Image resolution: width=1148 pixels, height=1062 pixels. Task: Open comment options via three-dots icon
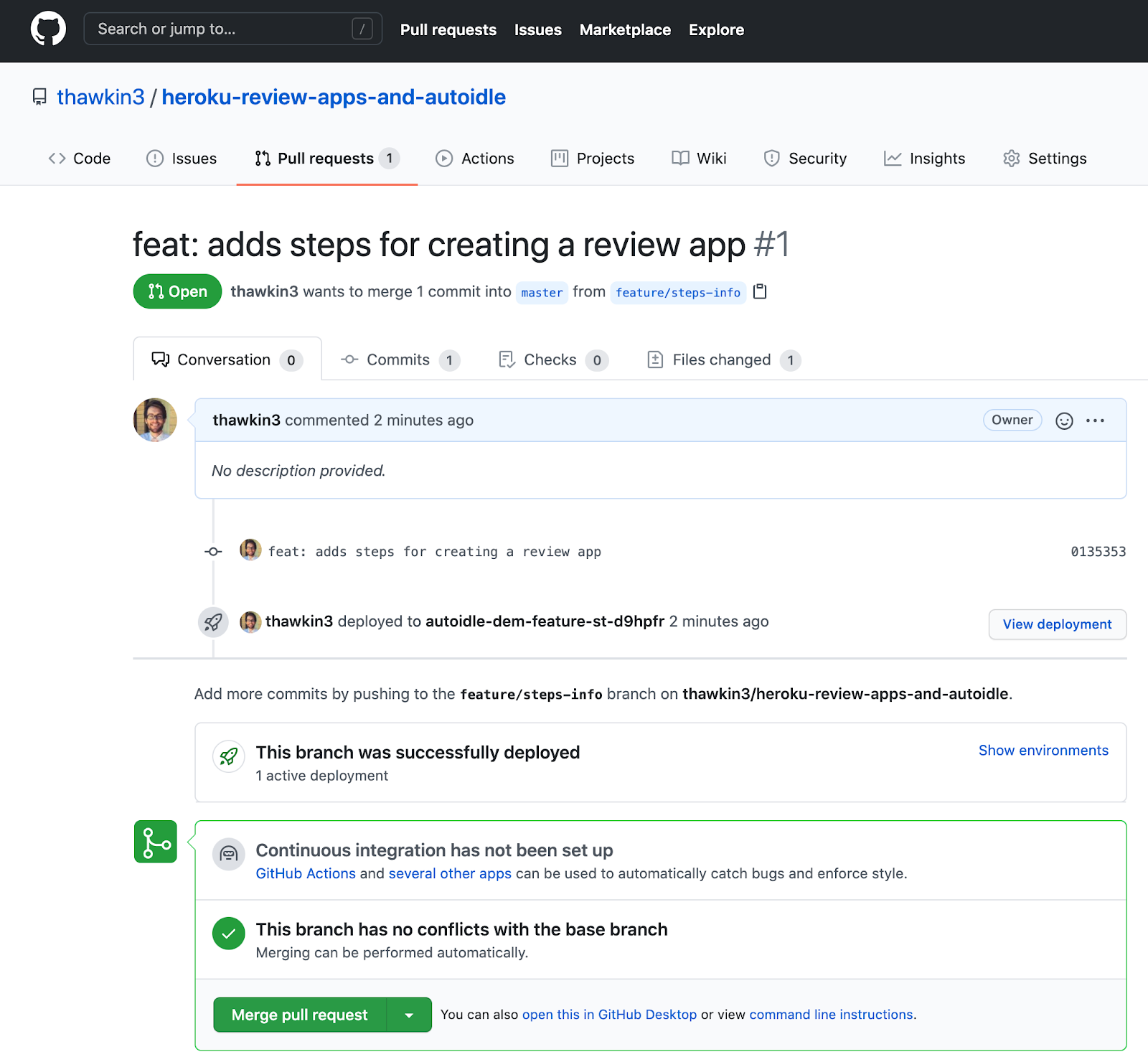coord(1095,420)
